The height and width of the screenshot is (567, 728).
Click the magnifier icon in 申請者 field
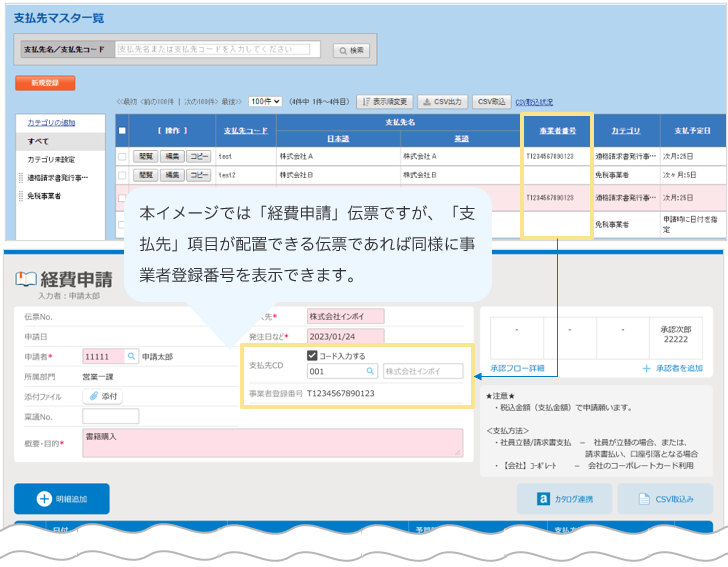132,356
